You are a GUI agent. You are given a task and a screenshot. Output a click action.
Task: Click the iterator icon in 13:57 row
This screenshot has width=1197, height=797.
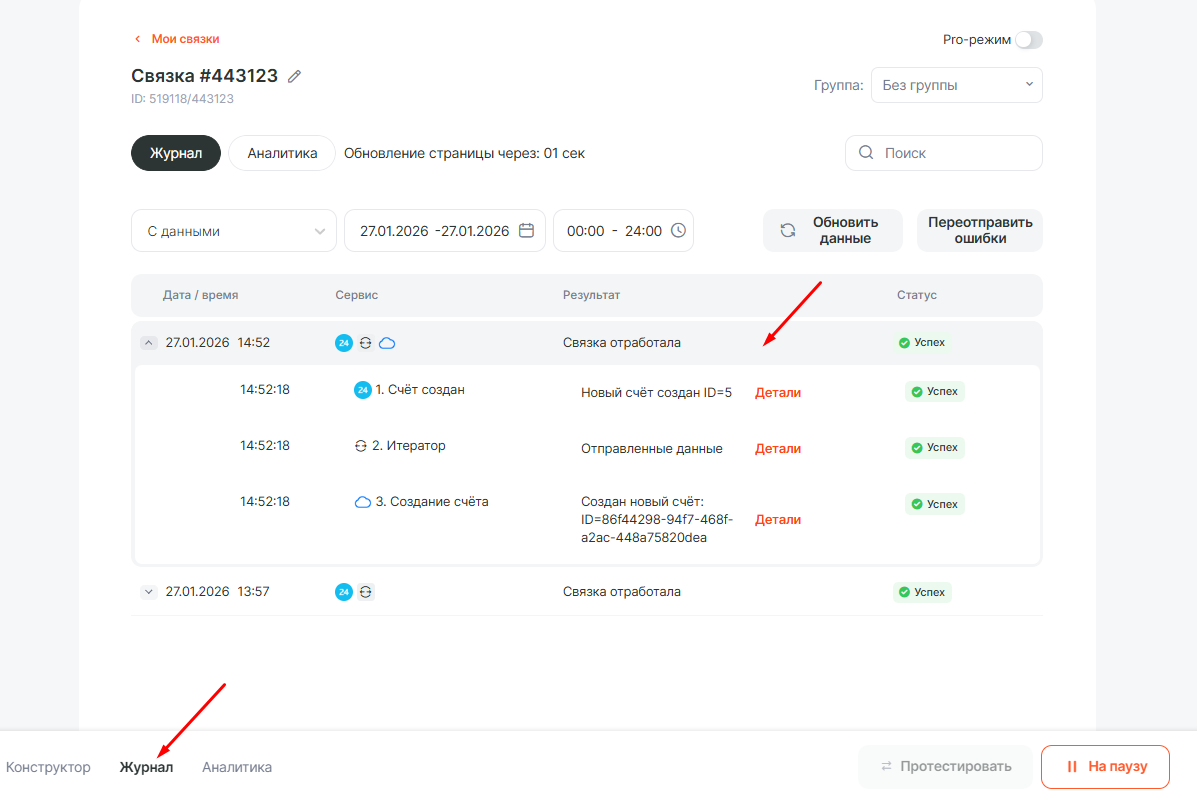[x=366, y=592]
